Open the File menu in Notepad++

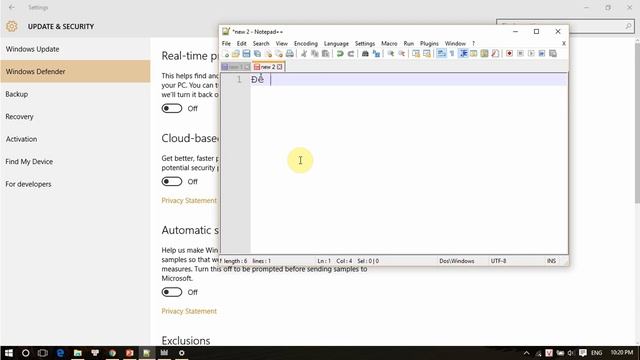pyautogui.click(x=226, y=43)
